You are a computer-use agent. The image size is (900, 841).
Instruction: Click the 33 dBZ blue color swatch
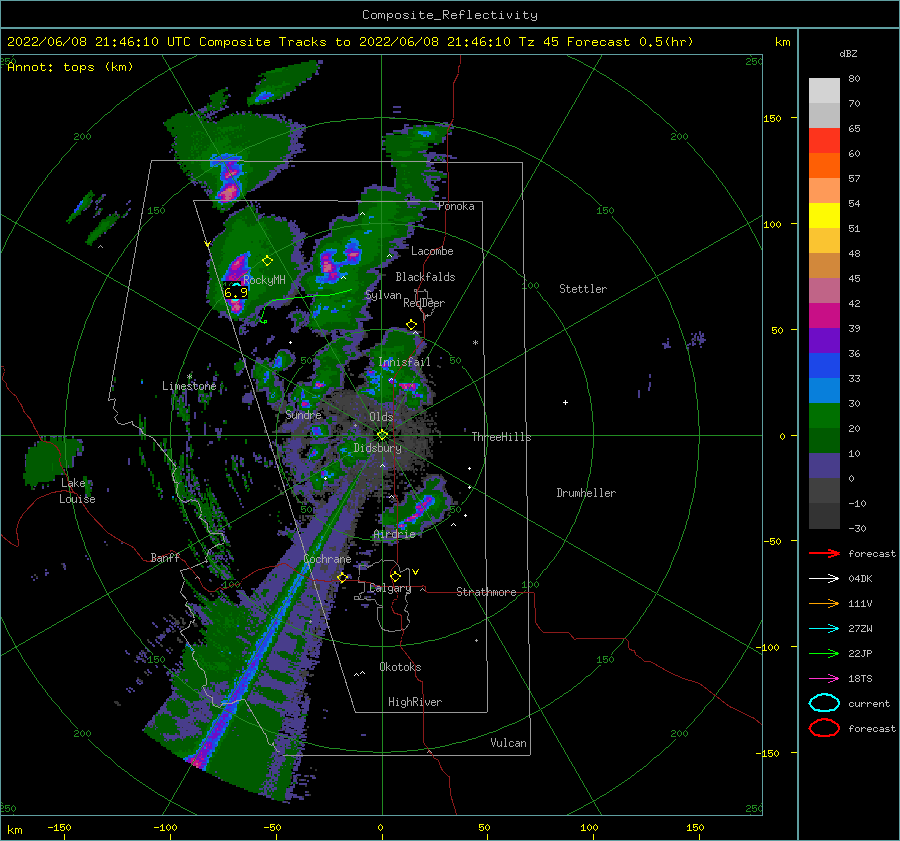[x=824, y=365]
